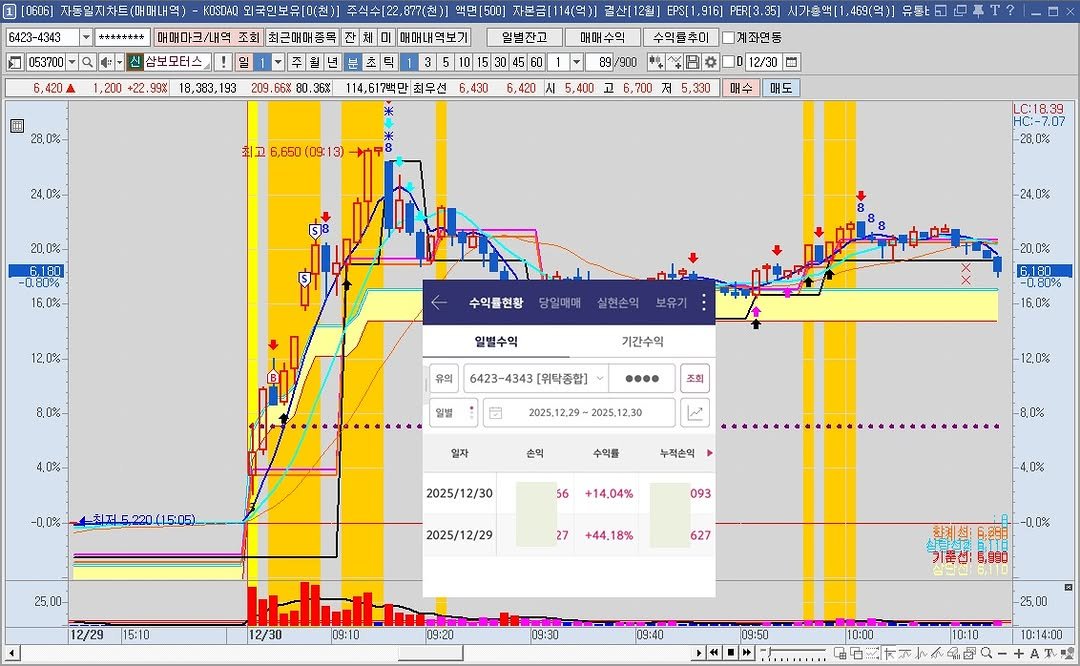Screen dimensions: 1080x666
Task: Click the profit trend graph icon
Action: [694, 412]
